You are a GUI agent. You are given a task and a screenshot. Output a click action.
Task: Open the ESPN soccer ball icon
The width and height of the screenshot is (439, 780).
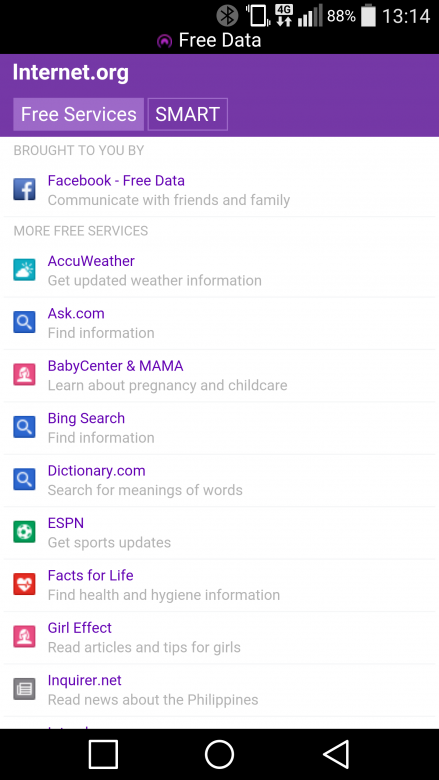(24, 532)
